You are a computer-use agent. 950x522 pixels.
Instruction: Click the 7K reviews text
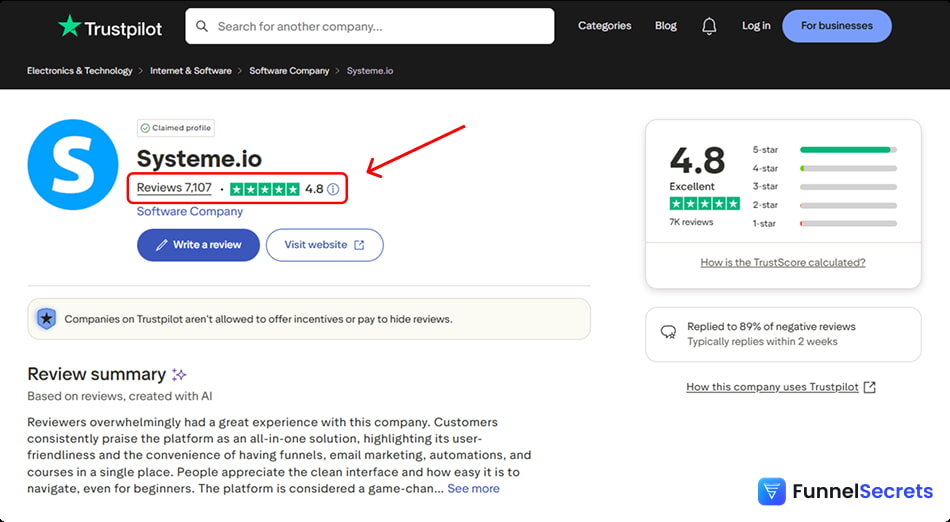coord(691,222)
